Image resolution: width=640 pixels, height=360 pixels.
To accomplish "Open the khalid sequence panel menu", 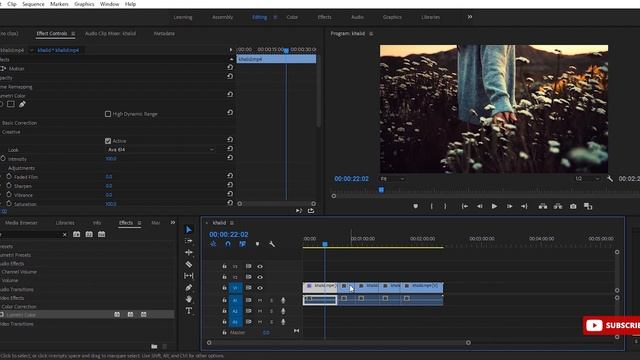I will tap(232, 223).
